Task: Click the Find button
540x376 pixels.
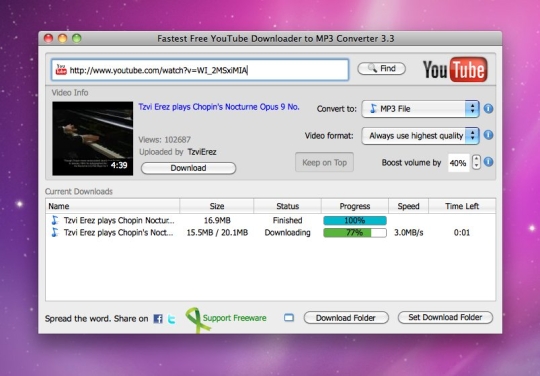Action: (x=382, y=69)
